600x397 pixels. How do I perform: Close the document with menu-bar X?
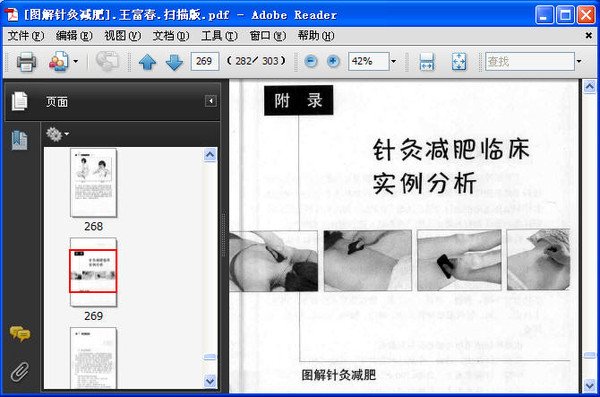(x=589, y=36)
